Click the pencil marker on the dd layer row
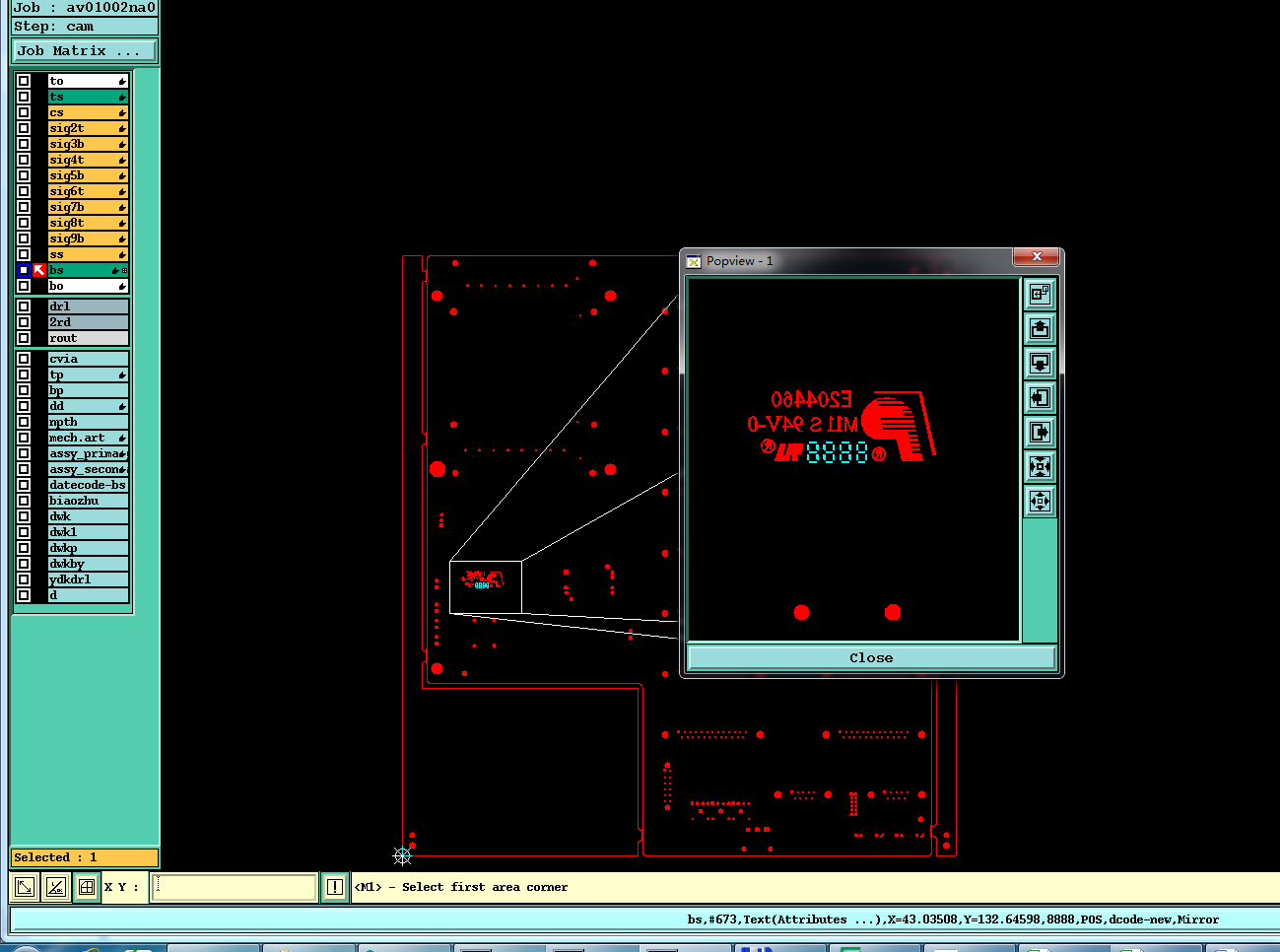The width and height of the screenshot is (1280, 952). (x=122, y=406)
